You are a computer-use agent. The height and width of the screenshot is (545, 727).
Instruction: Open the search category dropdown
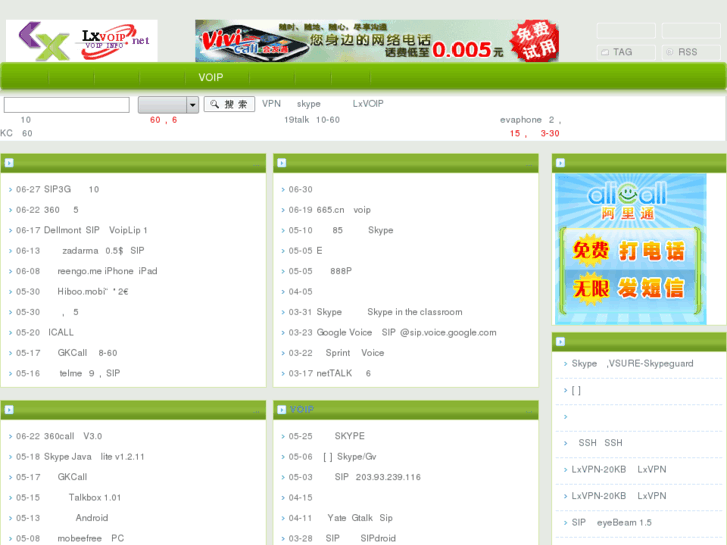click(168, 105)
